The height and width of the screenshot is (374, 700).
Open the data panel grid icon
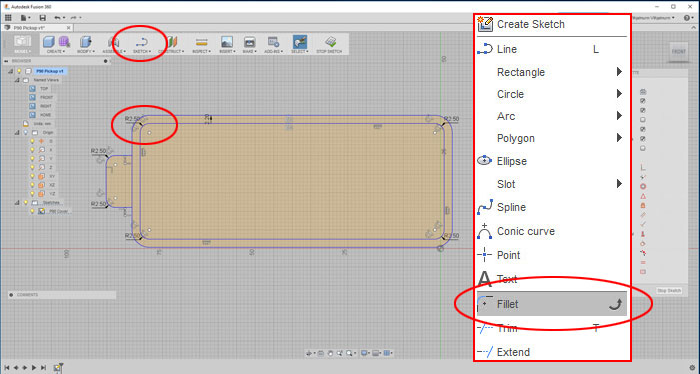pos(8,18)
